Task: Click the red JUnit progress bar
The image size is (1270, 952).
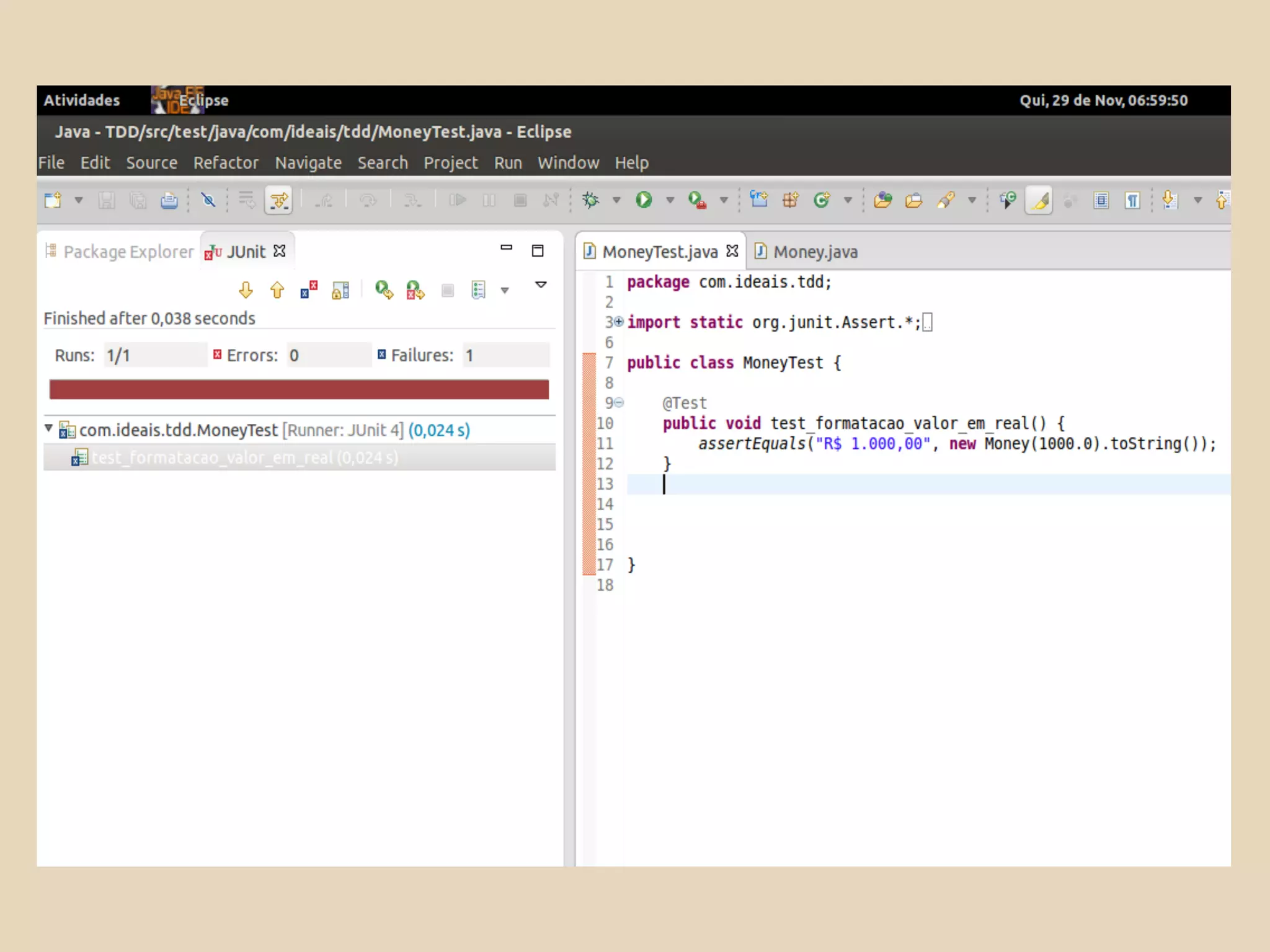Action: 299,389
